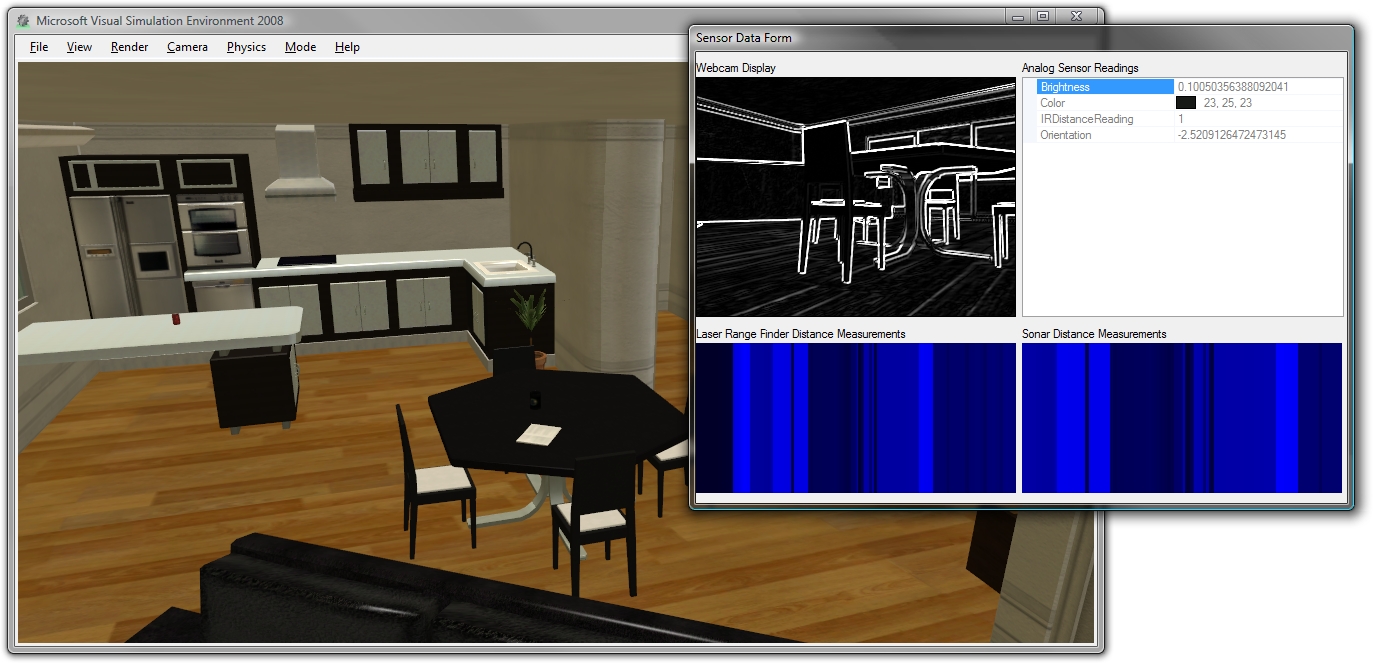The width and height of the screenshot is (1373, 663).
Task: Click the black Color swatch in sensor readings
Action: click(1185, 102)
